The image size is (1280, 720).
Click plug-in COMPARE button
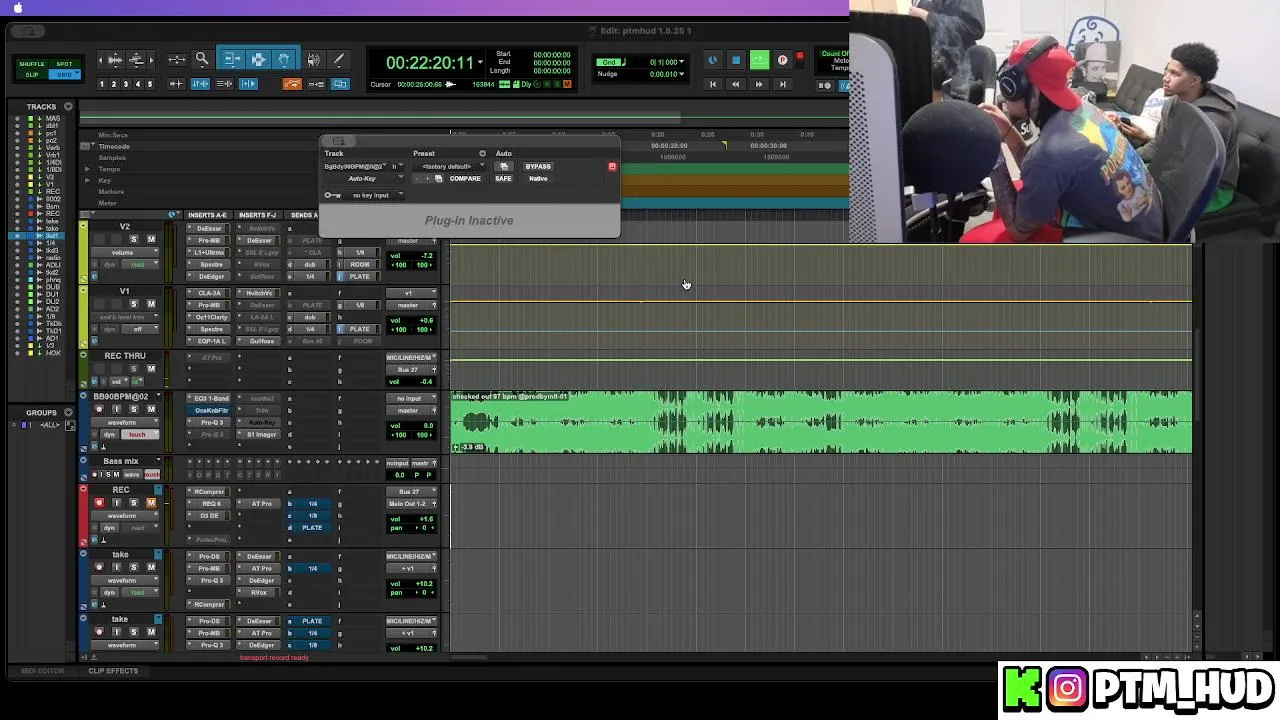[x=465, y=179]
